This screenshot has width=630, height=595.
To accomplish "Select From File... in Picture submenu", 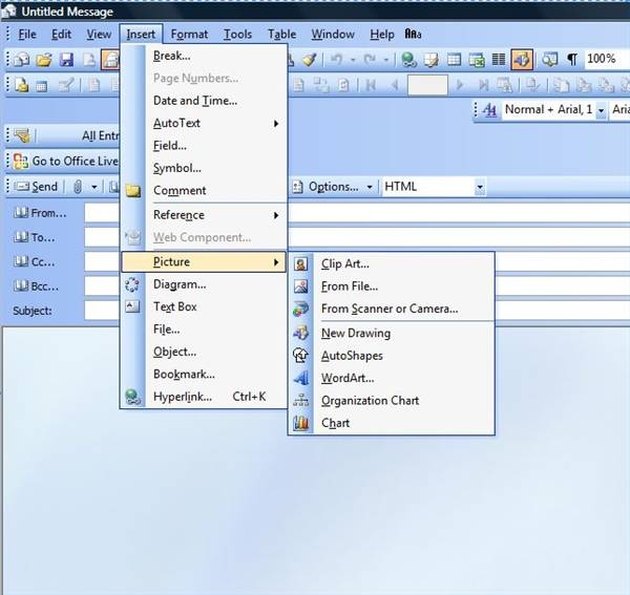I will coord(392,287).
